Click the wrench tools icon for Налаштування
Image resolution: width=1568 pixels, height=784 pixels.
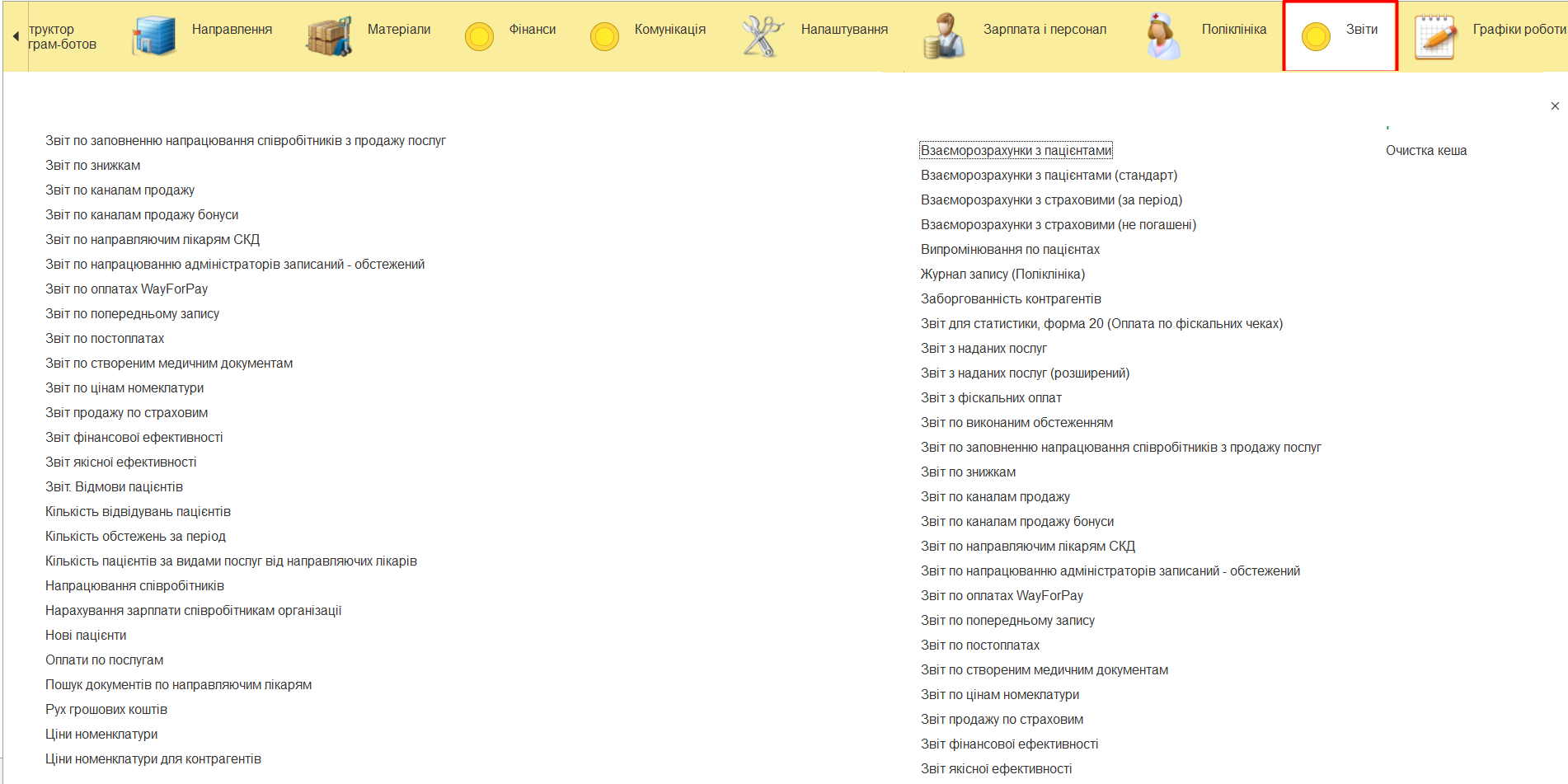click(x=763, y=36)
